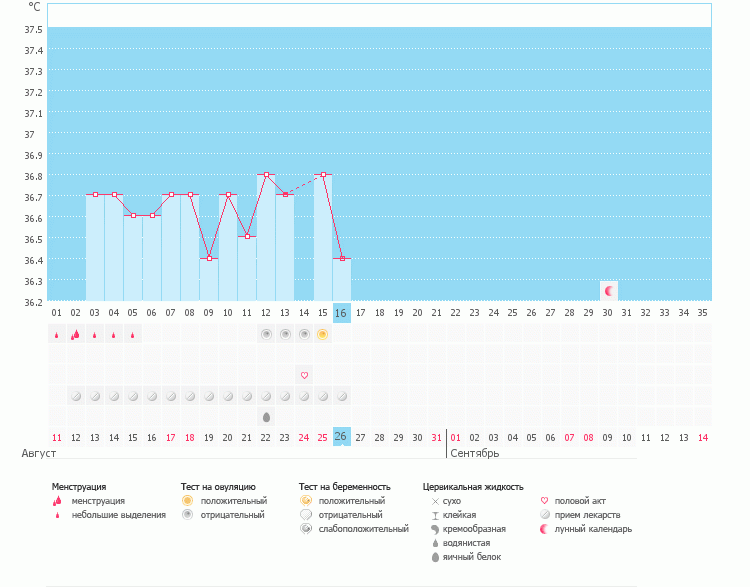Screen dimensions: 750x587
Task: Click the temperature point on day 12 at 36.8
Action: pos(266,175)
